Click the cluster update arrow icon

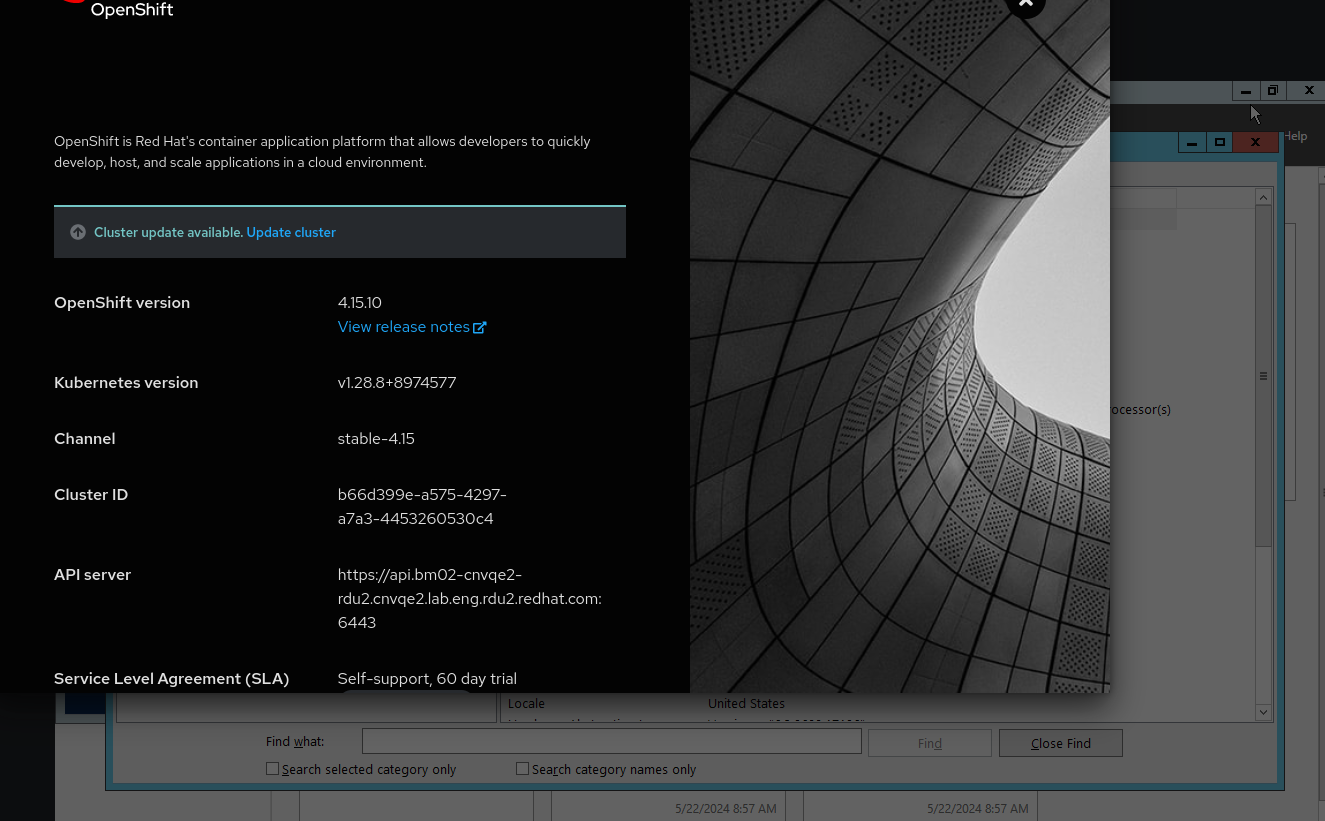78,232
